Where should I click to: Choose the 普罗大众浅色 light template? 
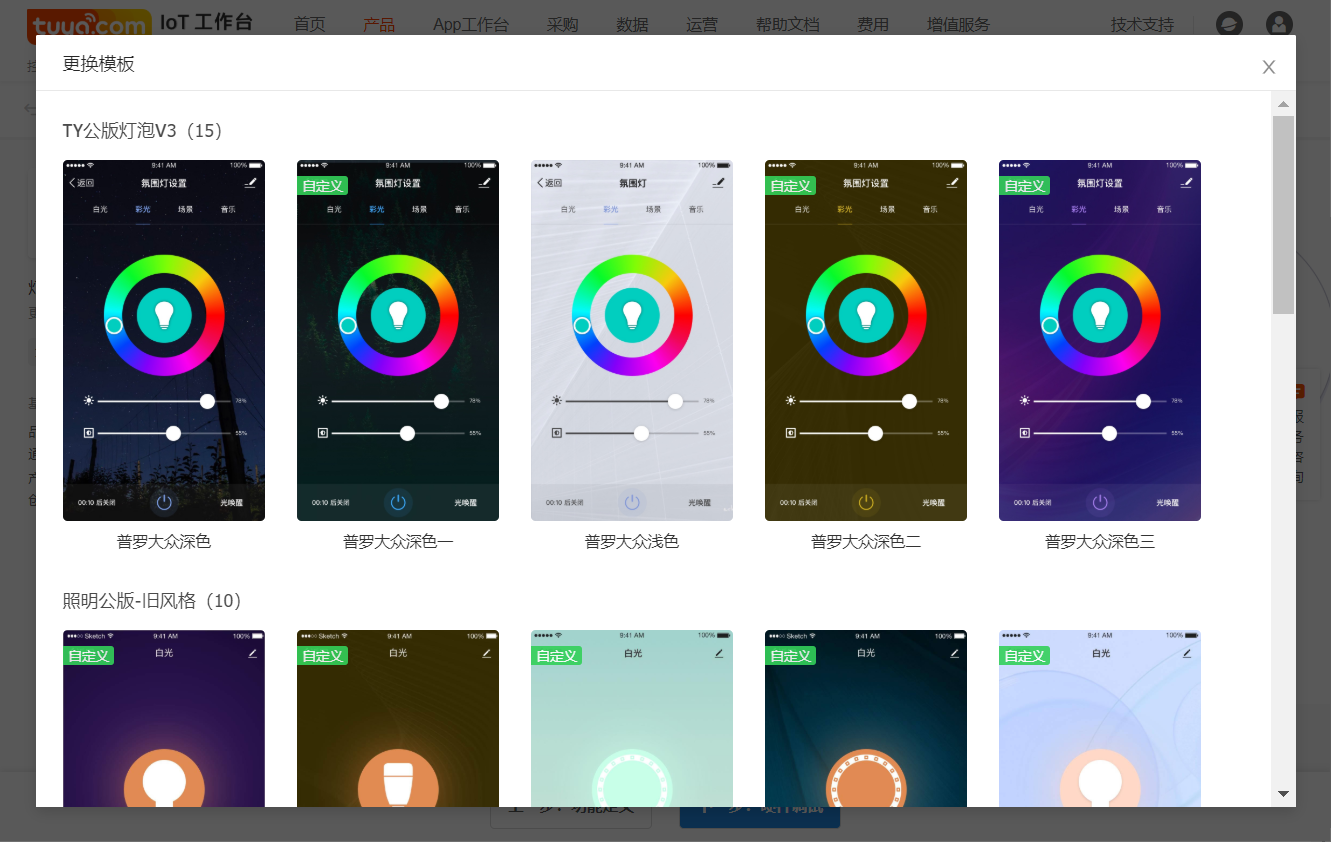tap(632, 340)
